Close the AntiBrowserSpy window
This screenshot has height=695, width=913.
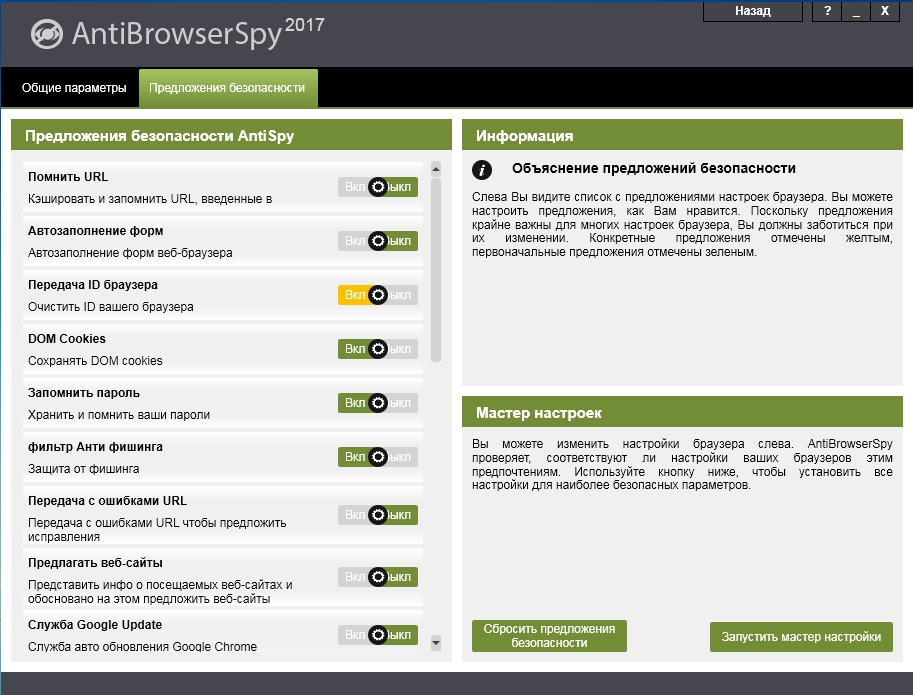[x=885, y=10]
